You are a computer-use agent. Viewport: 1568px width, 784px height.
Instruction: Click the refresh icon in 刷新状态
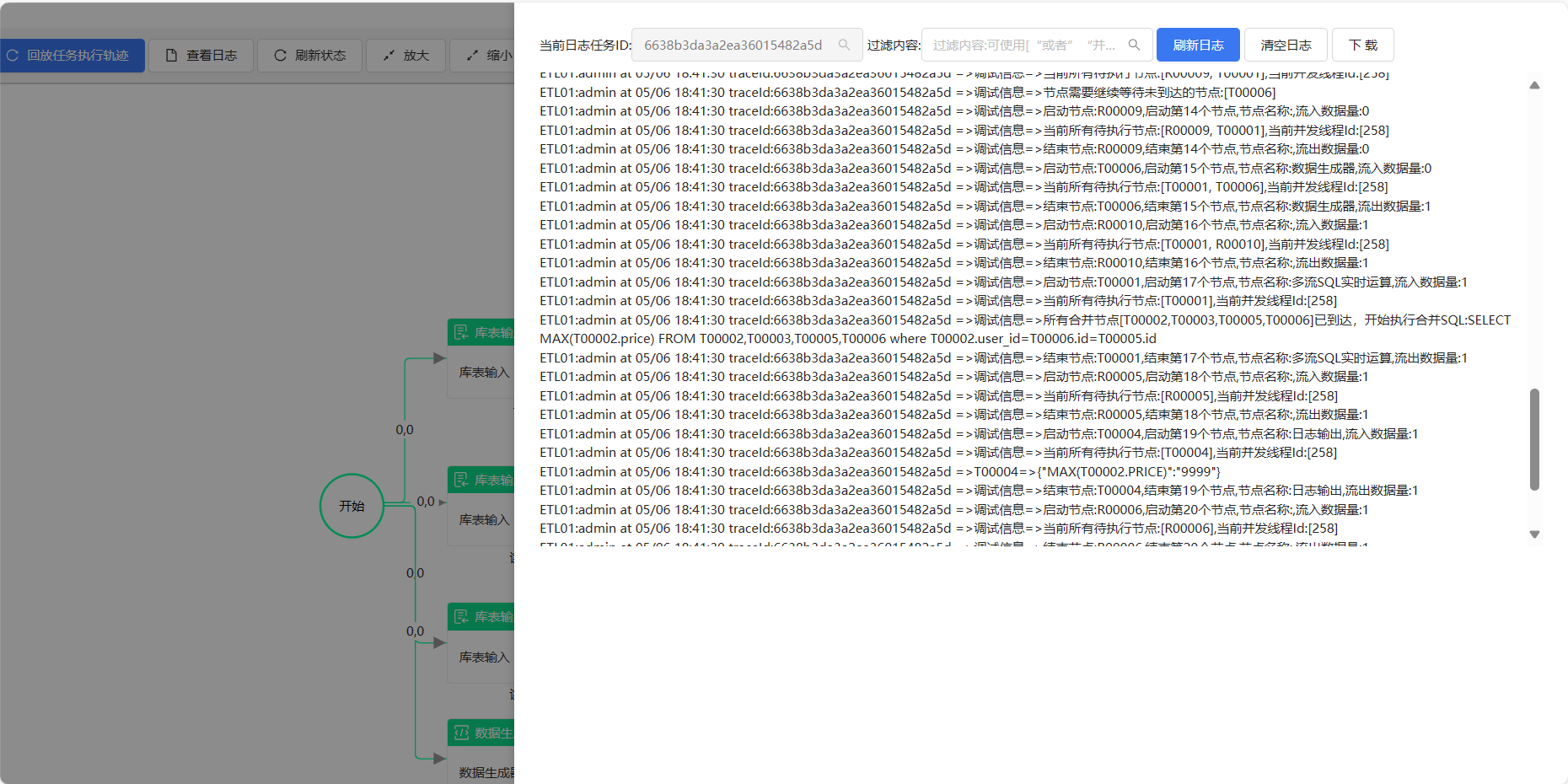(x=281, y=55)
